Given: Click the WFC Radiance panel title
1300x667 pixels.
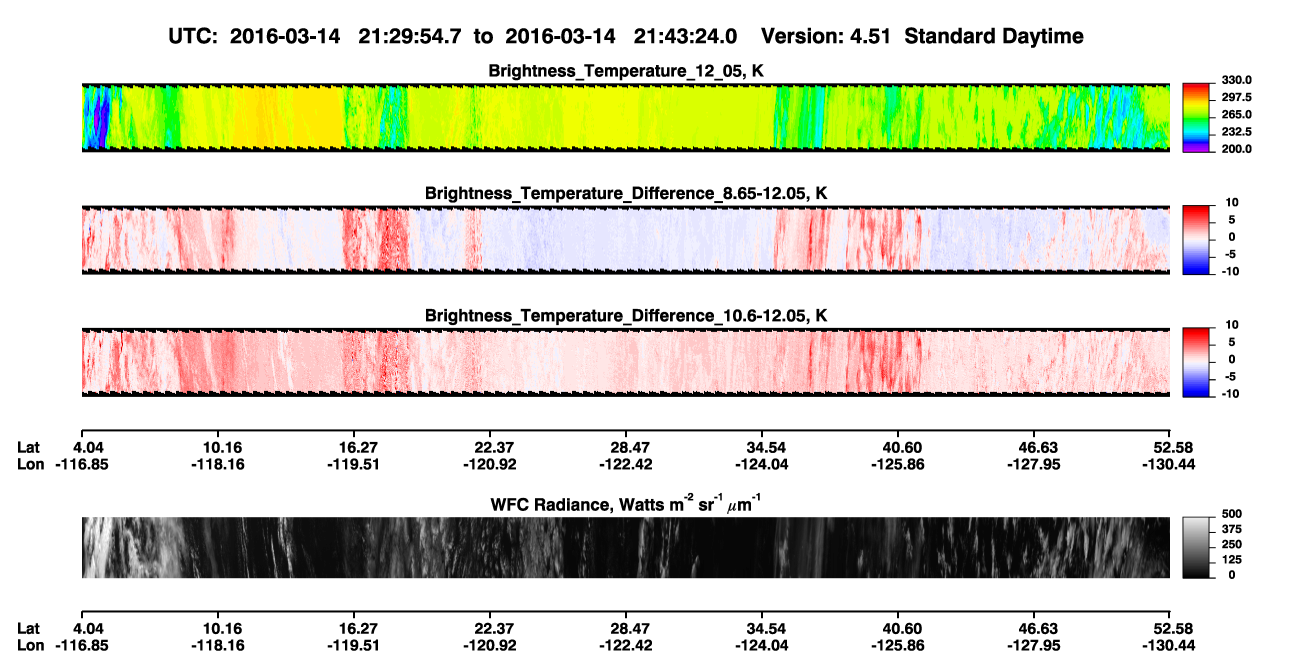Looking at the screenshot, I should click(626, 503).
